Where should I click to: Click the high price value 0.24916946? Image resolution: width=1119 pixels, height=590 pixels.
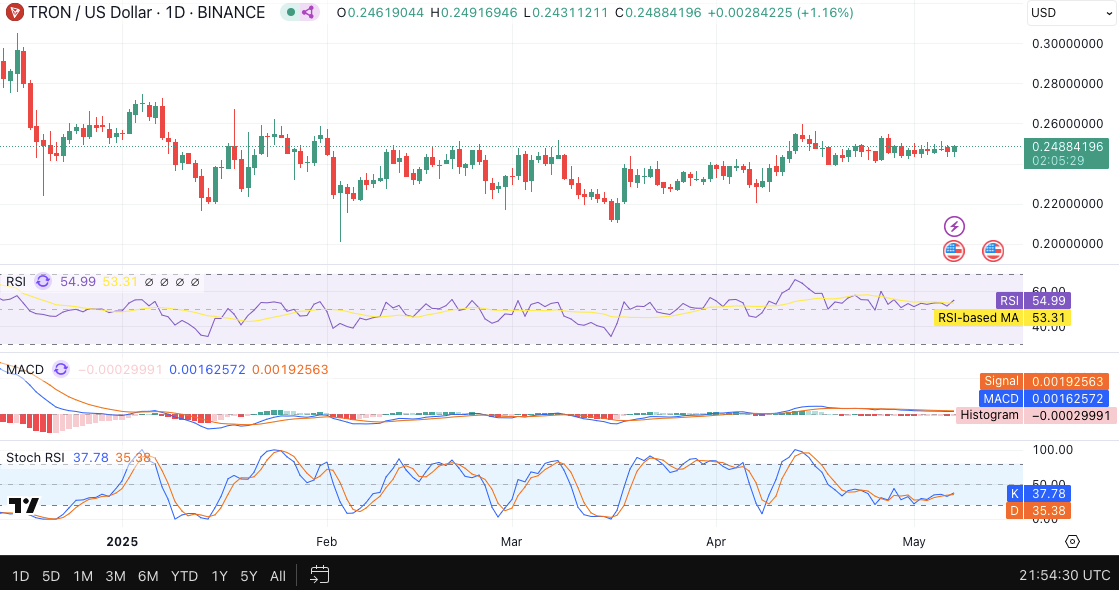pos(479,12)
